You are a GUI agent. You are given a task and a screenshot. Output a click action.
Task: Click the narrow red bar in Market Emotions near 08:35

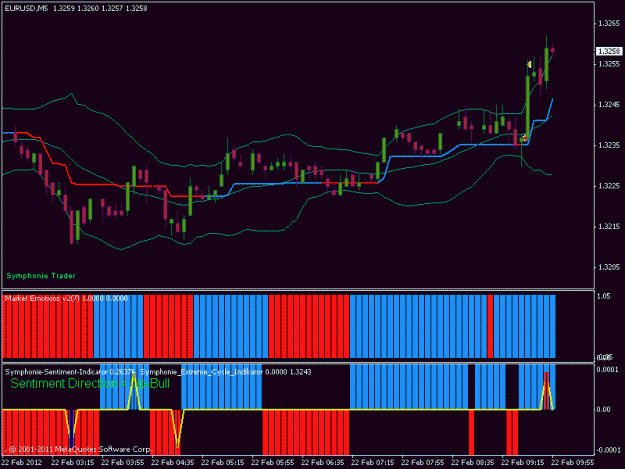pos(490,326)
